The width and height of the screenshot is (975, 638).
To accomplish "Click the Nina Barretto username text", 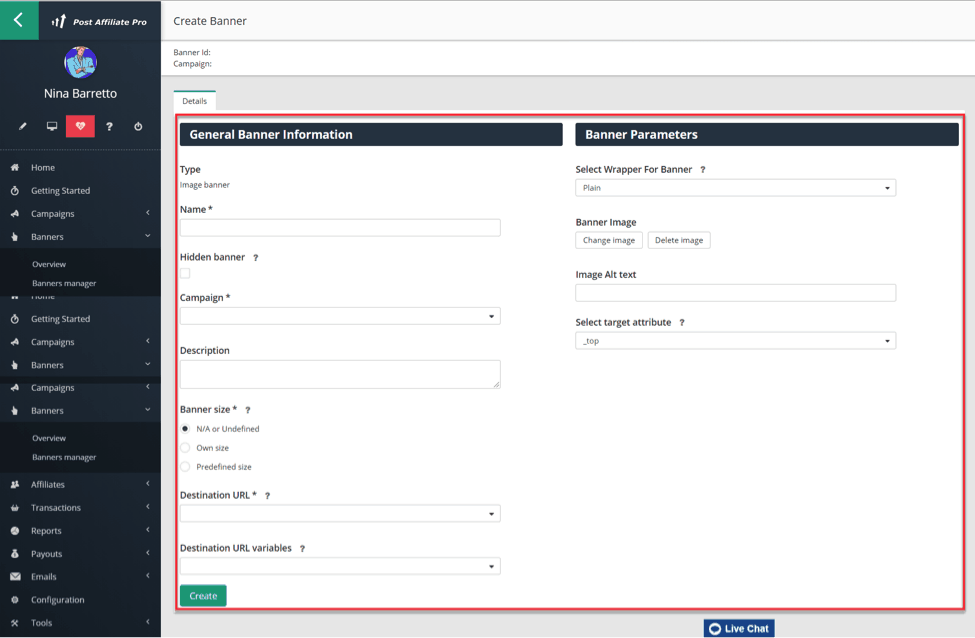I will [80, 93].
